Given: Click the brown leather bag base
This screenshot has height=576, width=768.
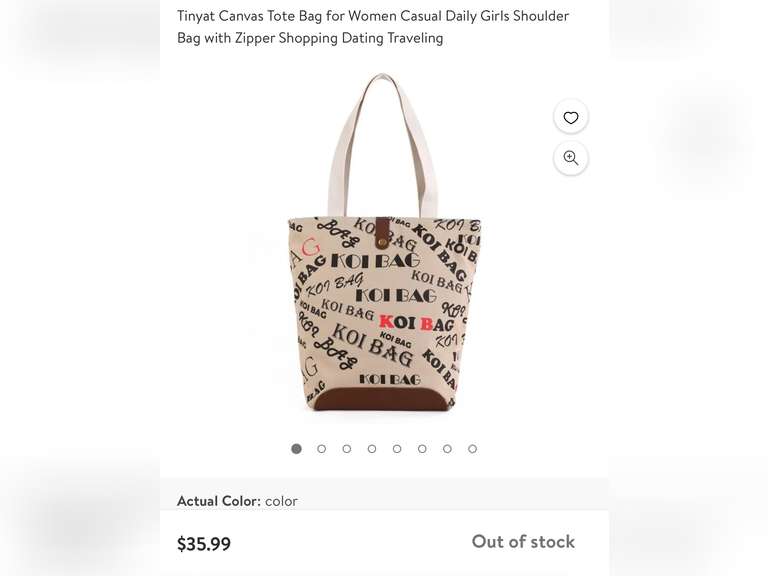Looking at the screenshot, I should [382, 398].
